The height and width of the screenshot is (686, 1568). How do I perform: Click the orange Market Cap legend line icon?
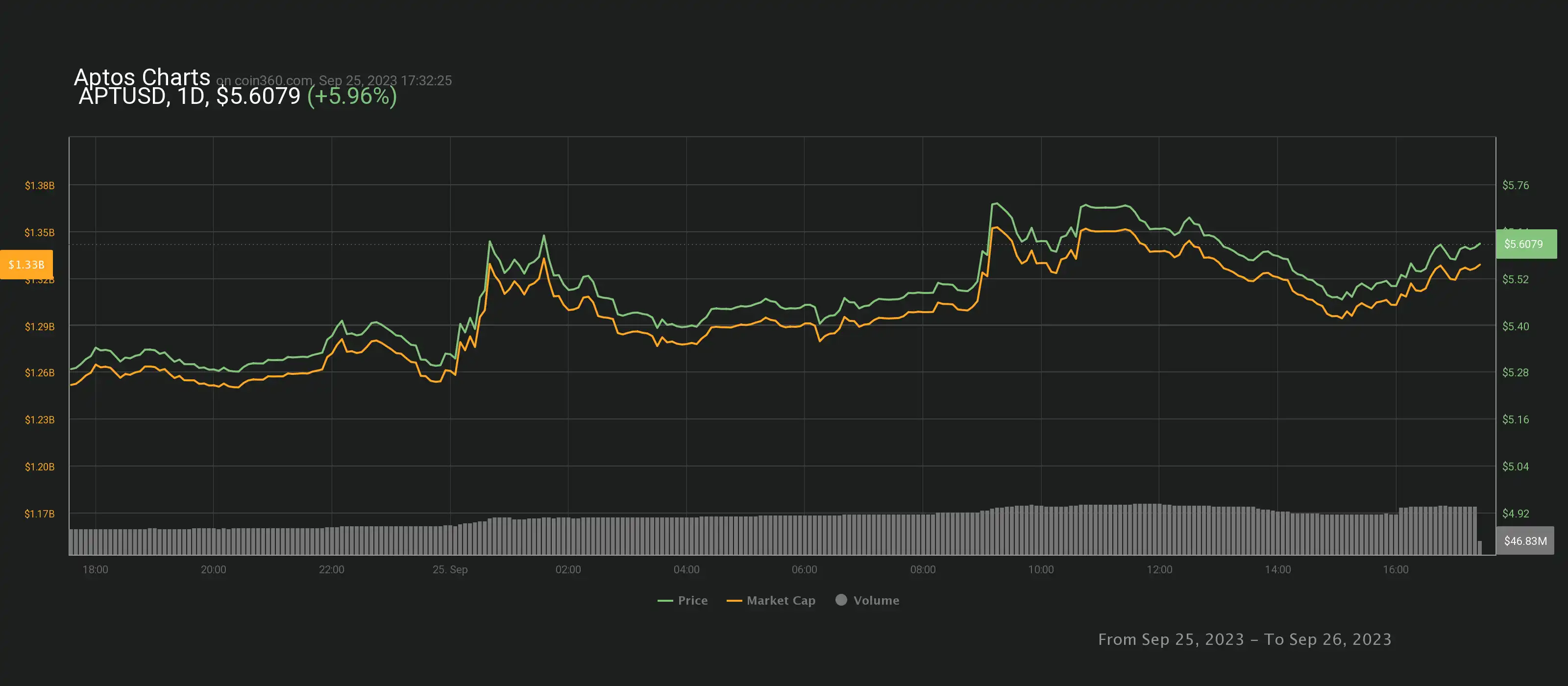[x=734, y=601]
